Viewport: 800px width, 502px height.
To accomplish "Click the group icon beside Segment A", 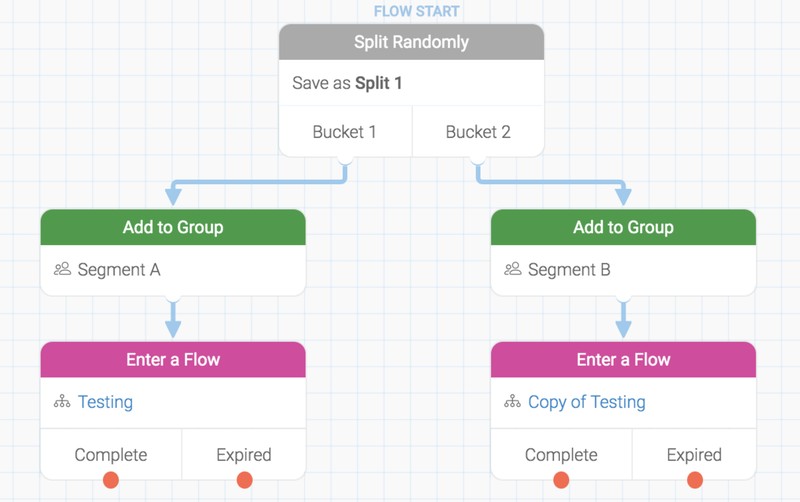I will [62, 269].
